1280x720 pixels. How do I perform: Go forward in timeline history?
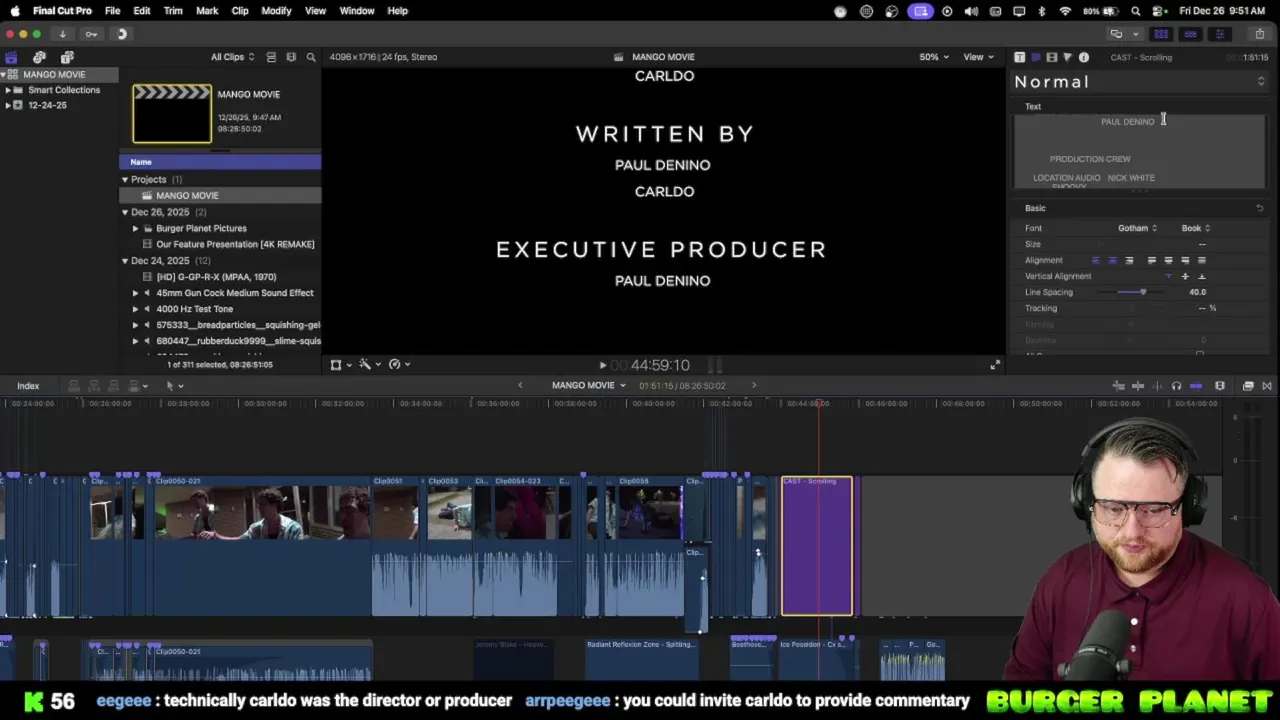[x=754, y=385]
